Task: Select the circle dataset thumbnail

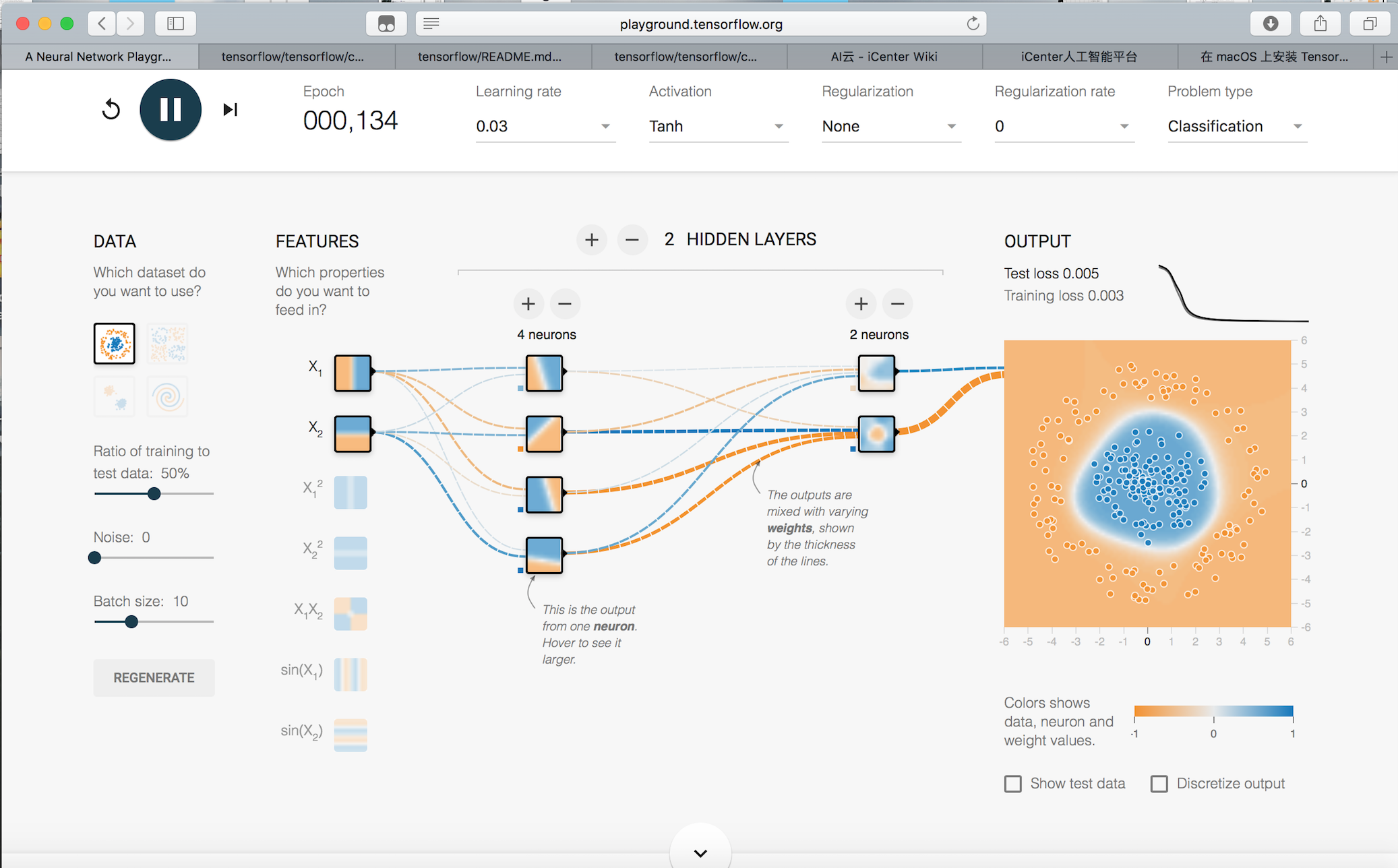Action: 115,344
